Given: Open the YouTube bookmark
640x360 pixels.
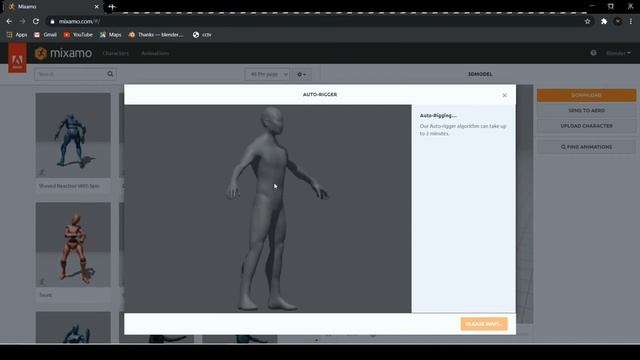Looking at the screenshot, I should 78,35.
